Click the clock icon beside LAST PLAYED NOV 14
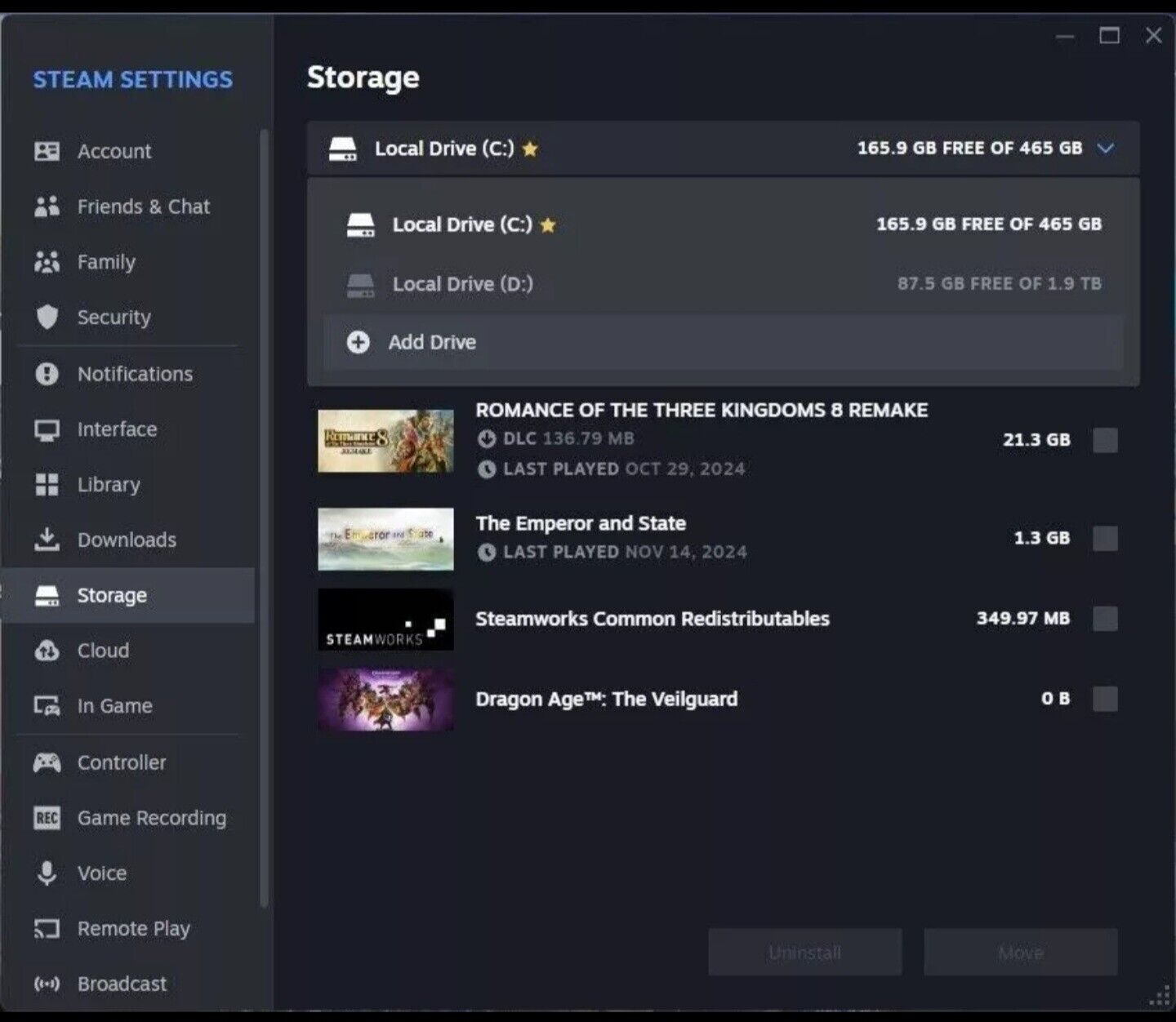1176x1022 pixels. [x=487, y=553]
